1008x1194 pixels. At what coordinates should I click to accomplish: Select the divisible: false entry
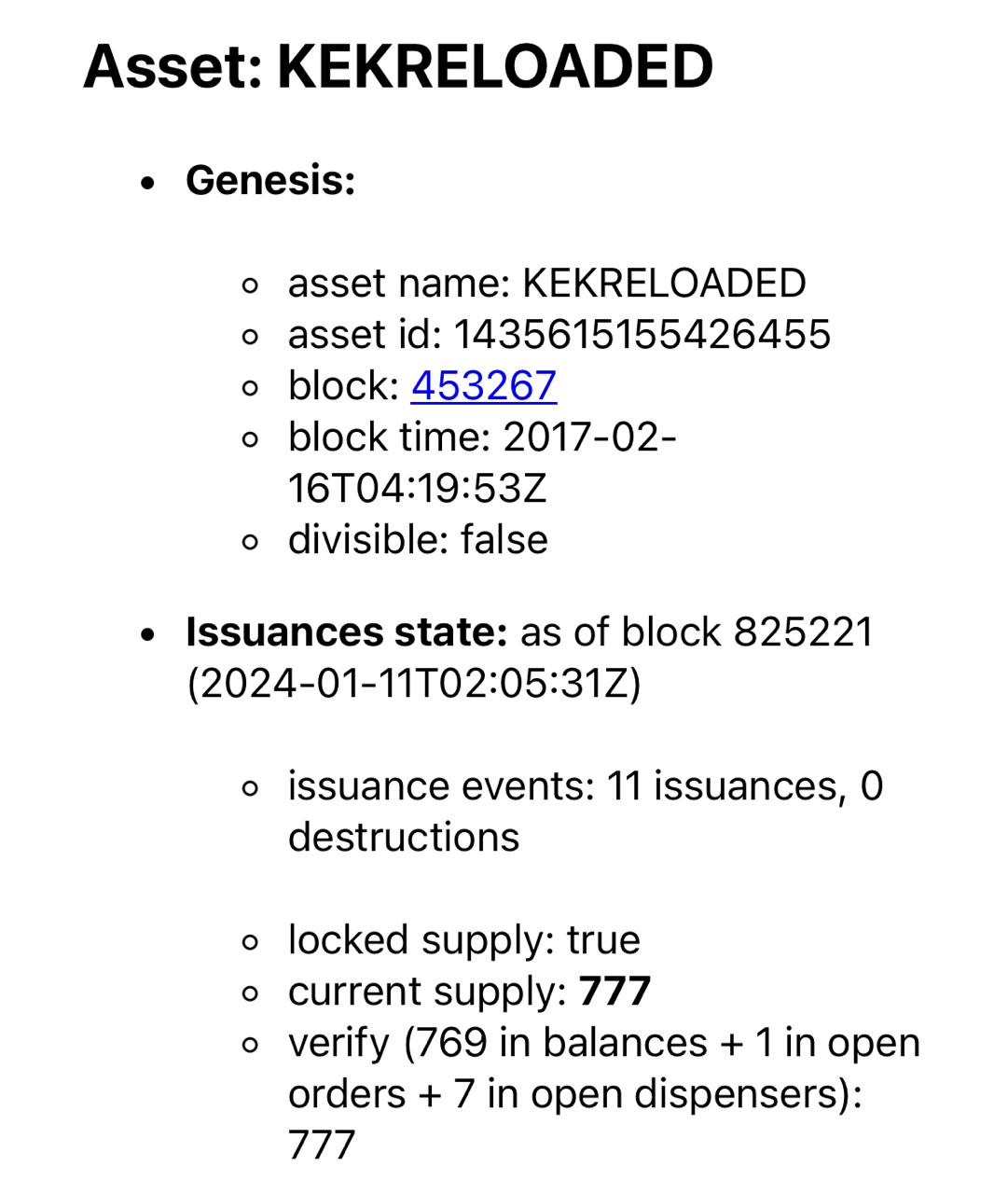click(x=418, y=539)
